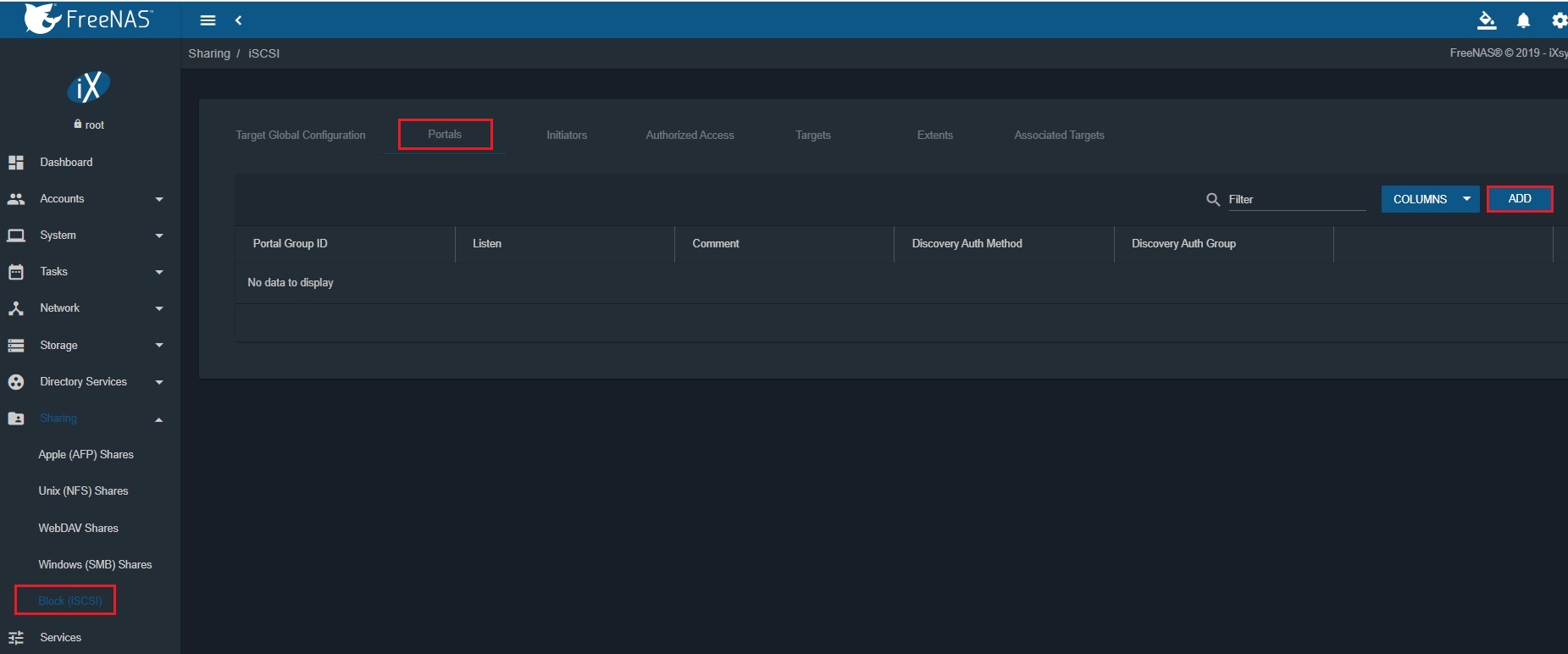
Task: Click into the Filter input field
Action: pos(1296,200)
